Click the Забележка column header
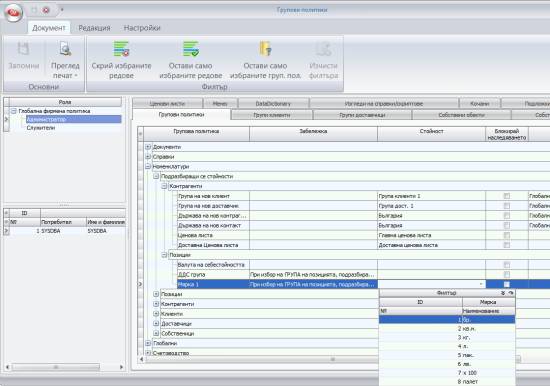The image size is (550, 386). point(313,133)
